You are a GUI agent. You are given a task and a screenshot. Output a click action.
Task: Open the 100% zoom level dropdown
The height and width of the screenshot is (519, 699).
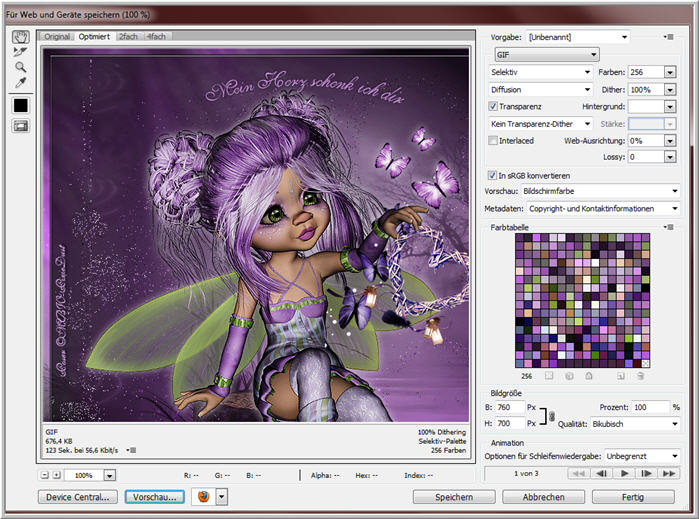tap(110, 475)
